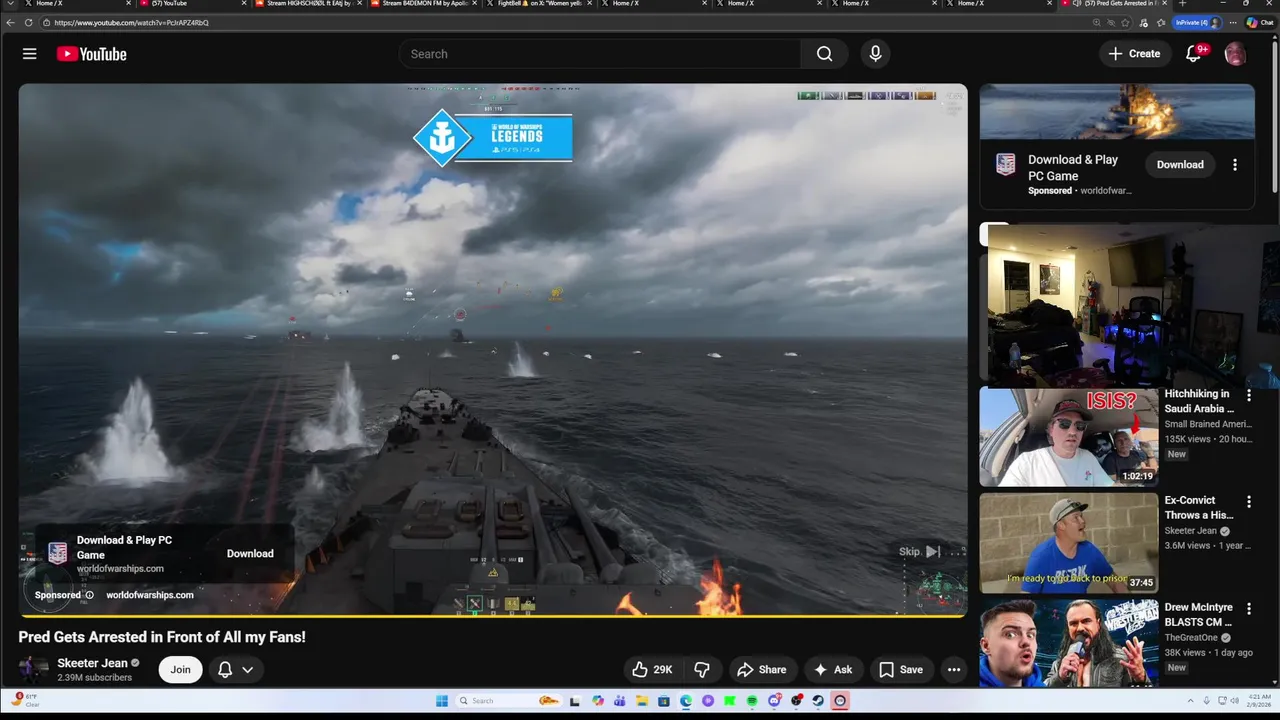This screenshot has width=1280, height=720.
Task: Go to YouTube home via logo
Action: point(91,54)
